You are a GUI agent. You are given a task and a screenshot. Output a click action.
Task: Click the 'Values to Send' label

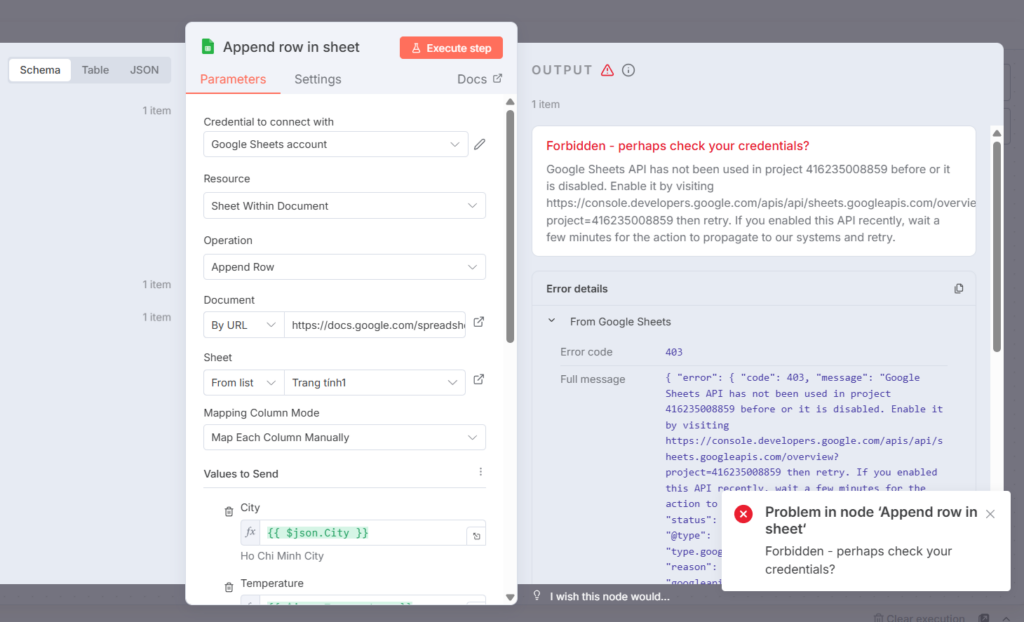coord(241,474)
